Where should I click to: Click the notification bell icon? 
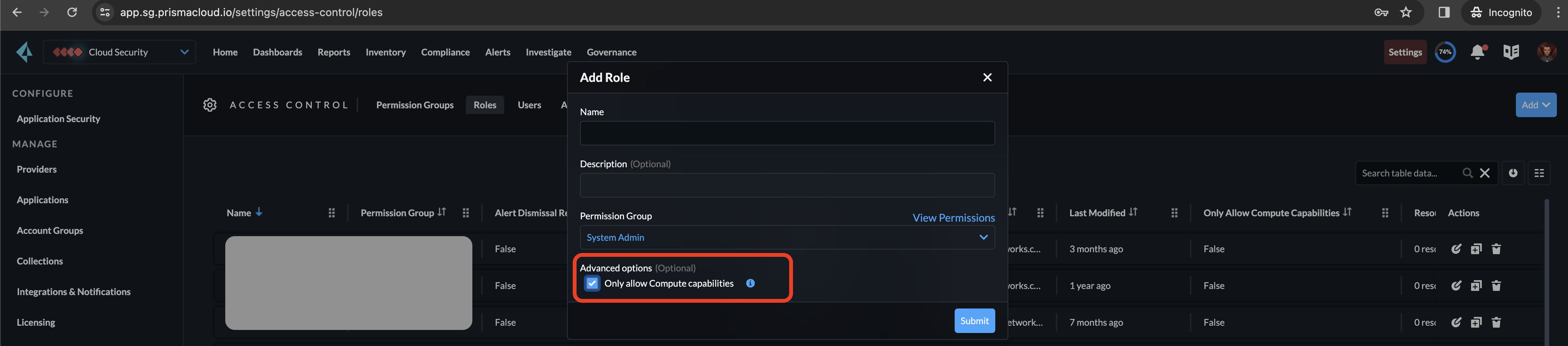coord(1477,52)
